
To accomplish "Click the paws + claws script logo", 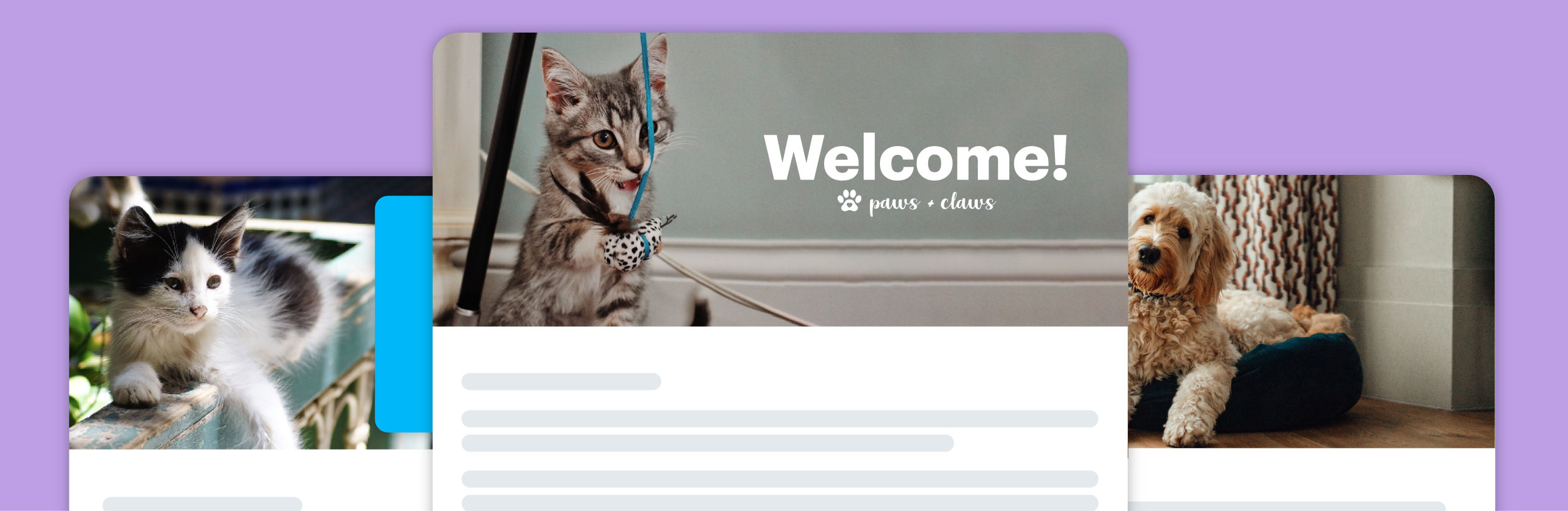I will tap(916, 202).
